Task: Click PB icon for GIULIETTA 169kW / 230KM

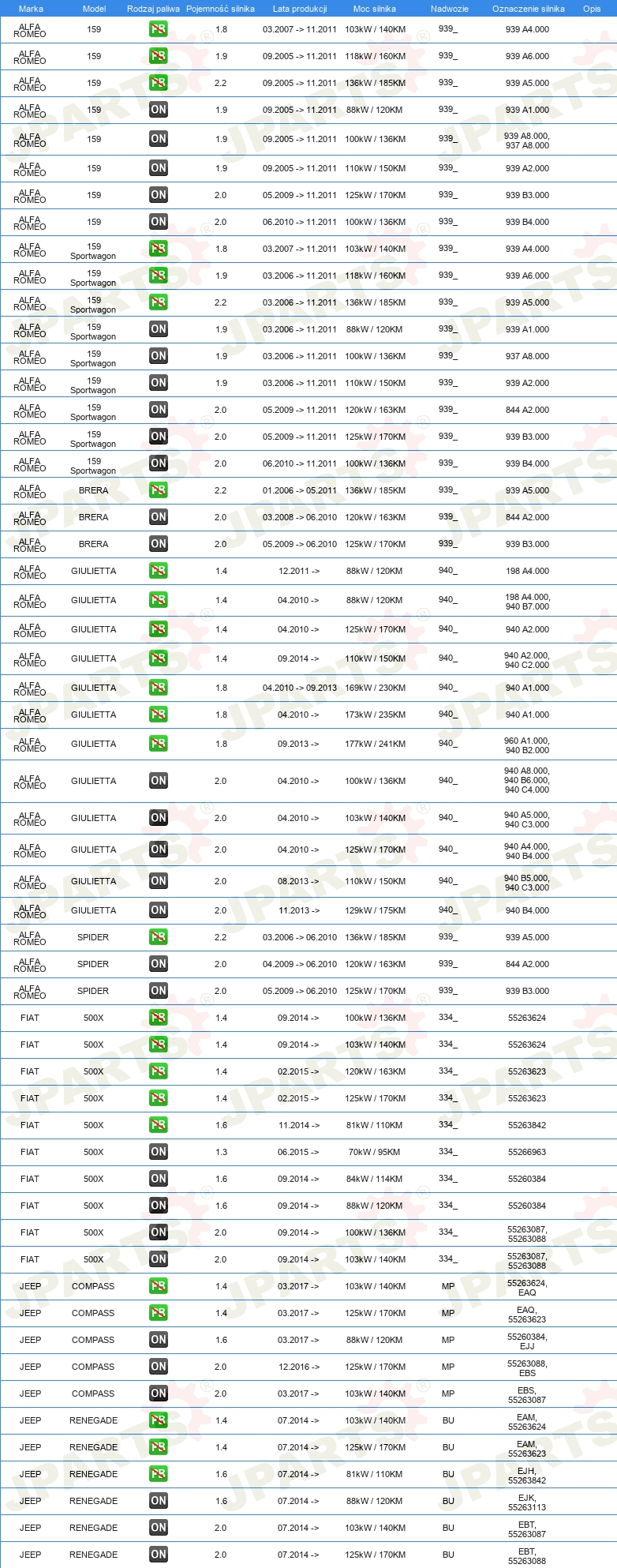Action: click(x=159, y=688)
